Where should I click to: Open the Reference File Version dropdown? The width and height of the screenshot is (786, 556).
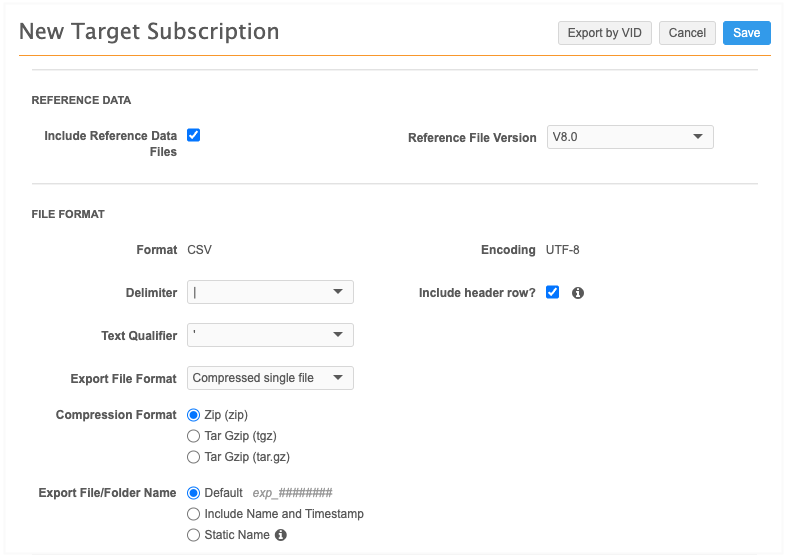(630, 137)
